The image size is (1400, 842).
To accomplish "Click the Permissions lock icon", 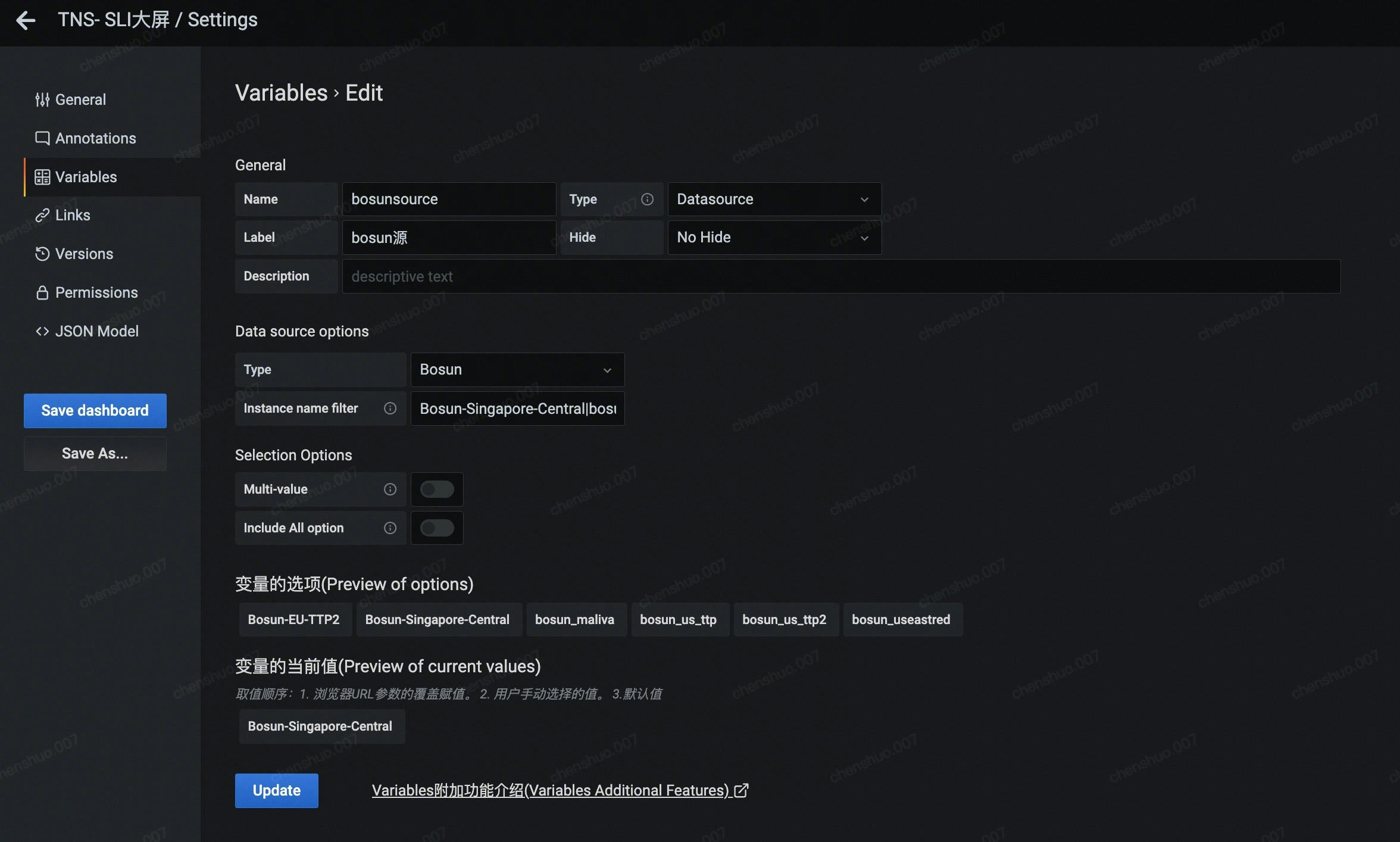I will pos(42,292).
